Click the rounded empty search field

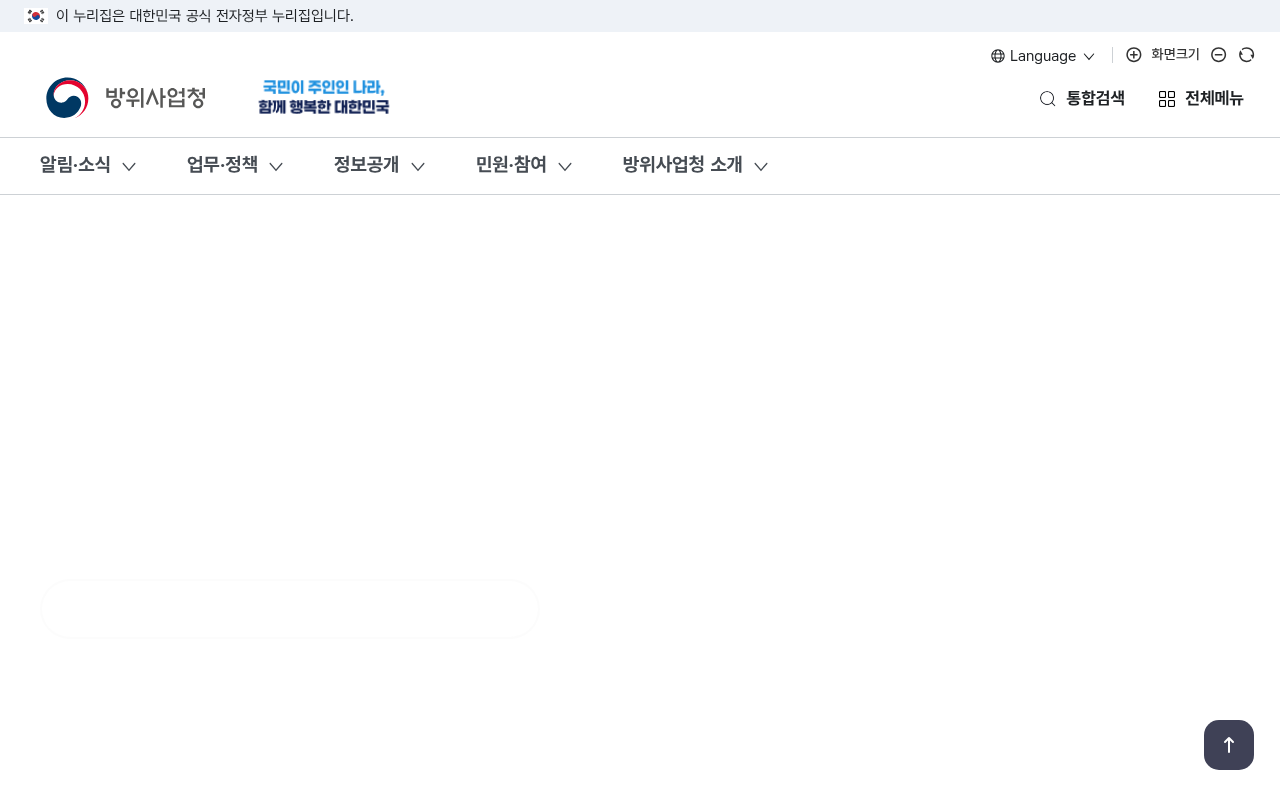coord(290,609)
